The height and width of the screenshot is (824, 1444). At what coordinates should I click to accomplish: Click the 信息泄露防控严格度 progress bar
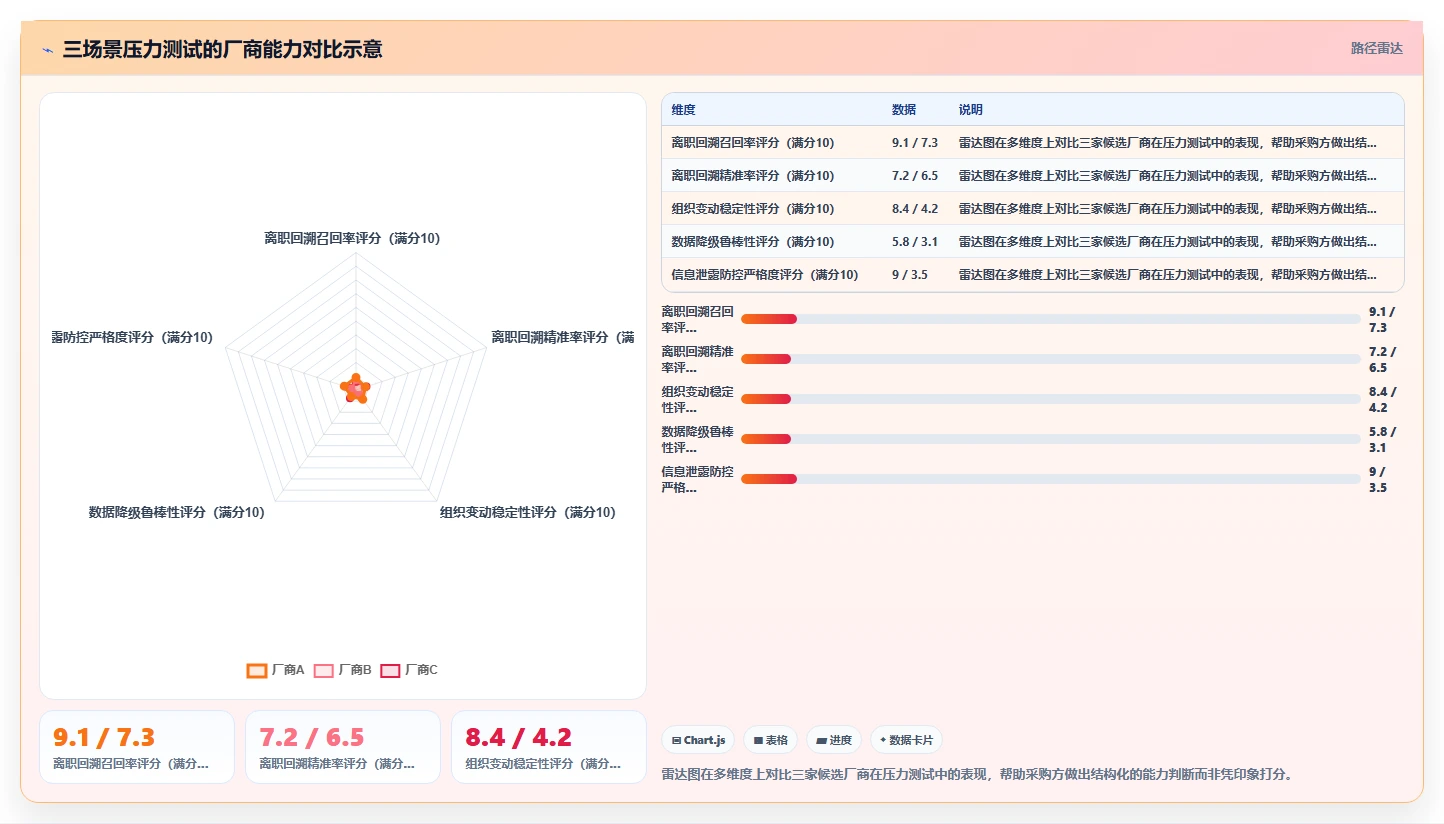(x=1051, y=479)
